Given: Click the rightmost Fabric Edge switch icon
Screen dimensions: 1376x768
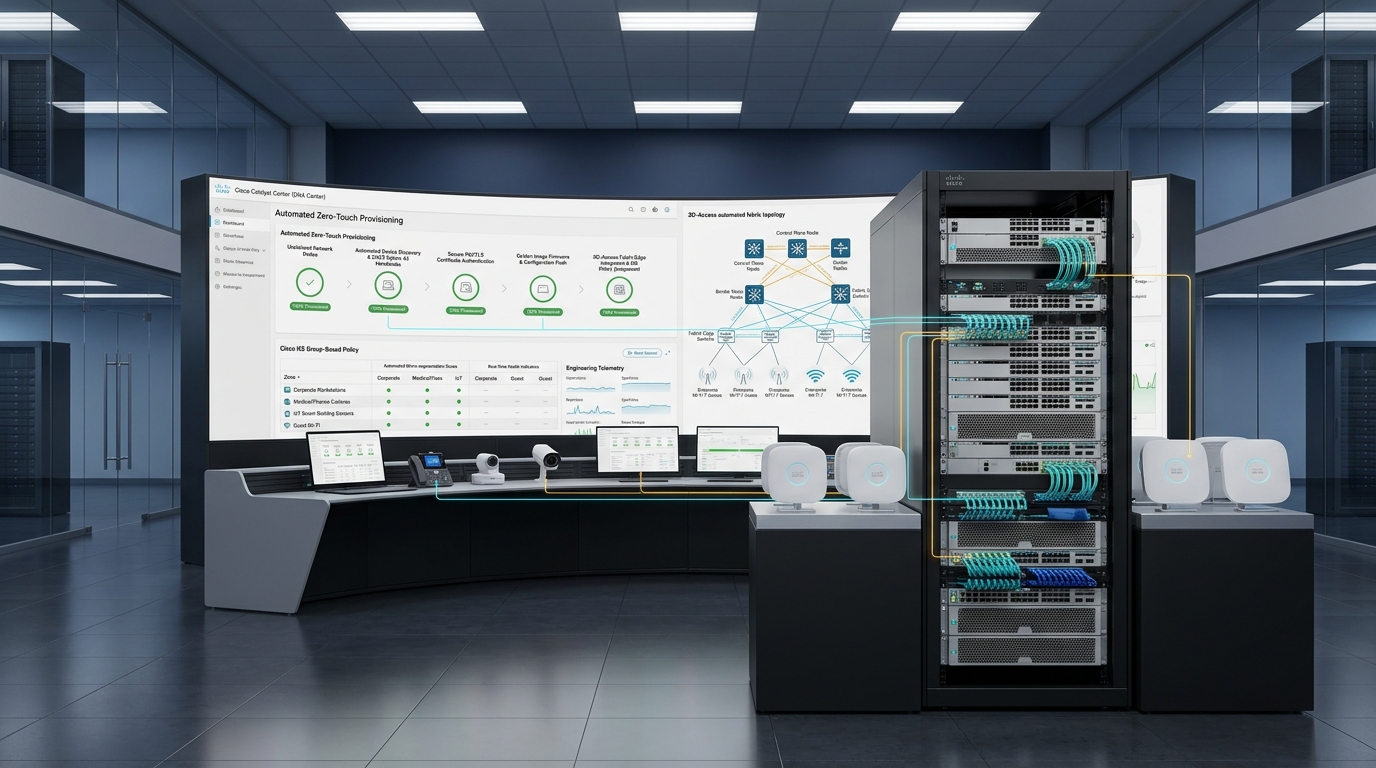Looking at the screenshot, I should [x=865, y=336].
